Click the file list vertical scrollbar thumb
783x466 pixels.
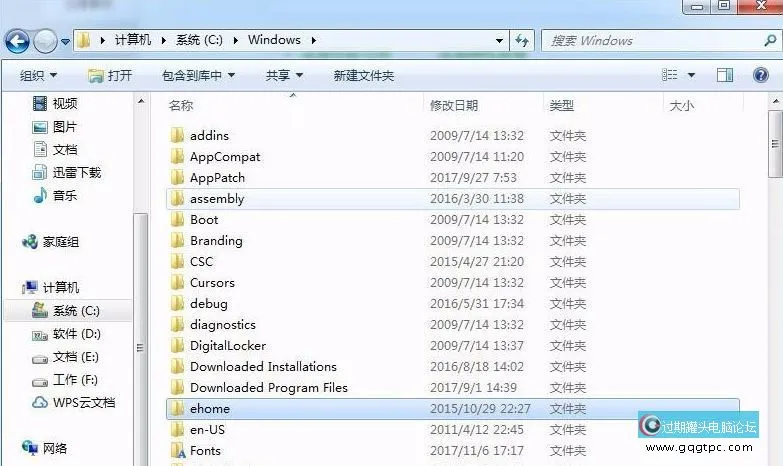click(x=776, y=144)
